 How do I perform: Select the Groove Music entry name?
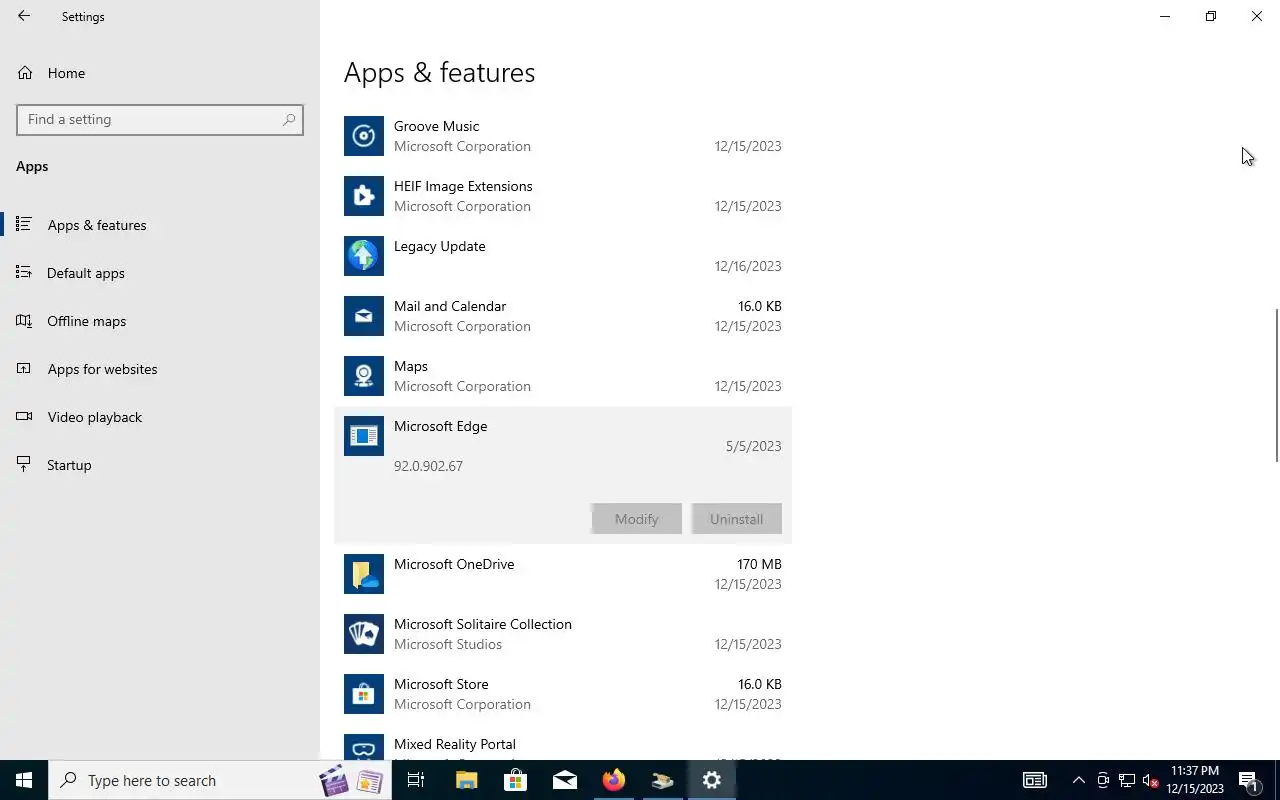[436, 126]
